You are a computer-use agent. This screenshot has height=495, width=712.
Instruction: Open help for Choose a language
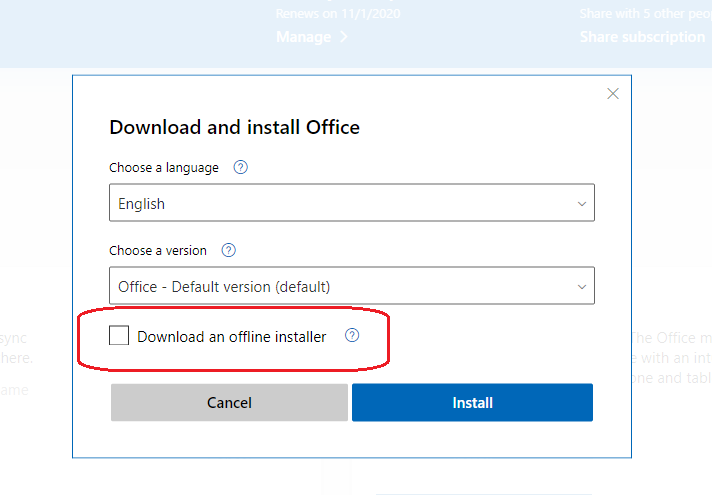coord(241,168)
